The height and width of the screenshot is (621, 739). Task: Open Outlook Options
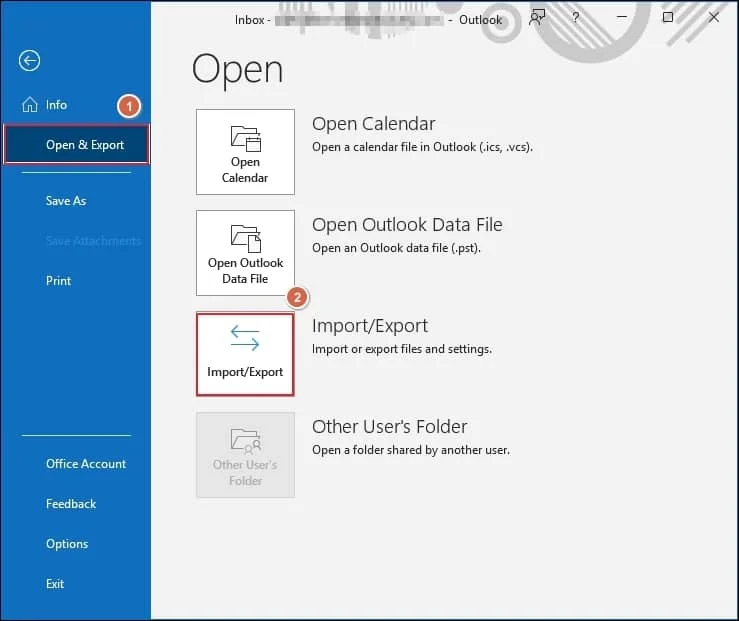tap(67, 544)
